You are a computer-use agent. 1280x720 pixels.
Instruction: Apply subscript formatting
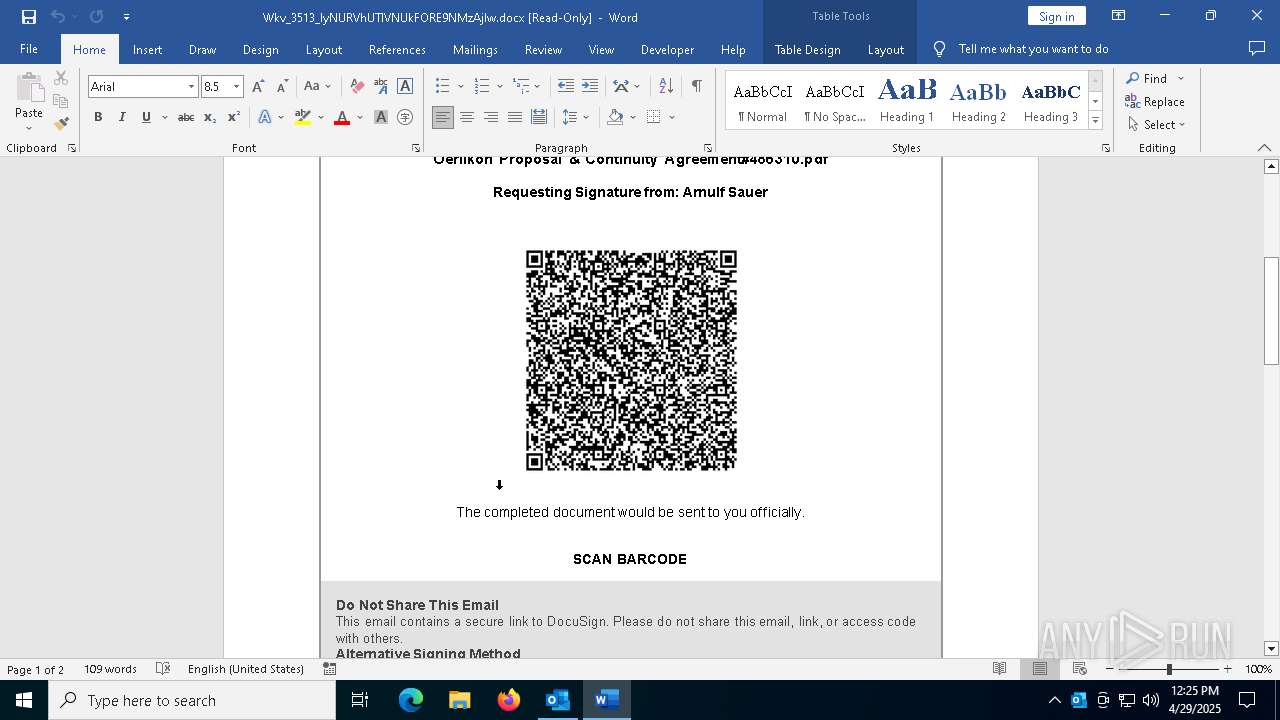pos(210,117)
